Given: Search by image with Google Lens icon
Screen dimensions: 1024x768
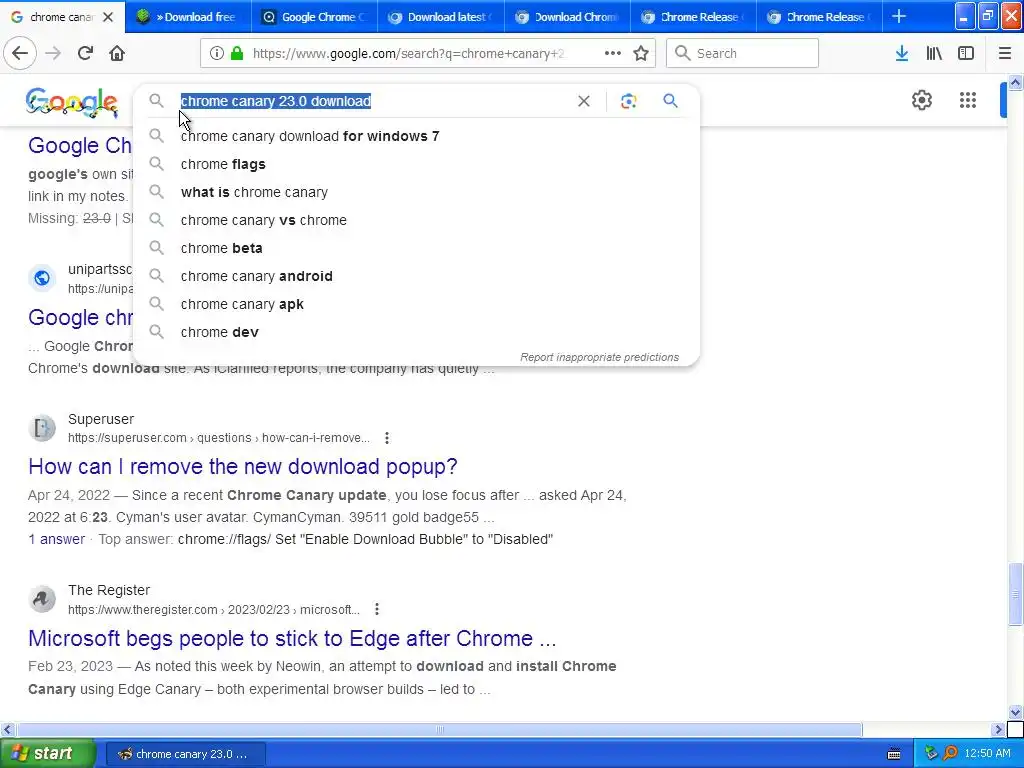Looking at the screenshot, I should (x=628, y=101).
